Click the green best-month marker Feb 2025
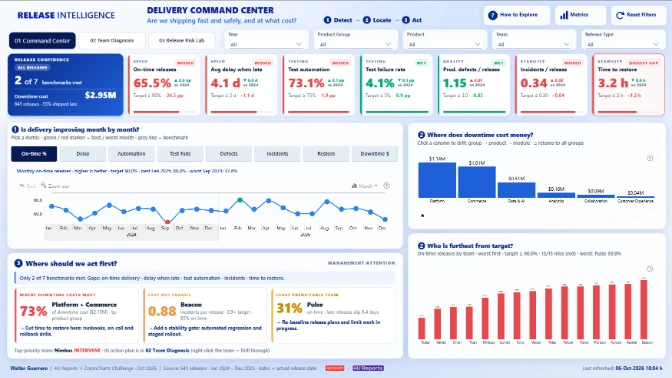 coord(240,200)
